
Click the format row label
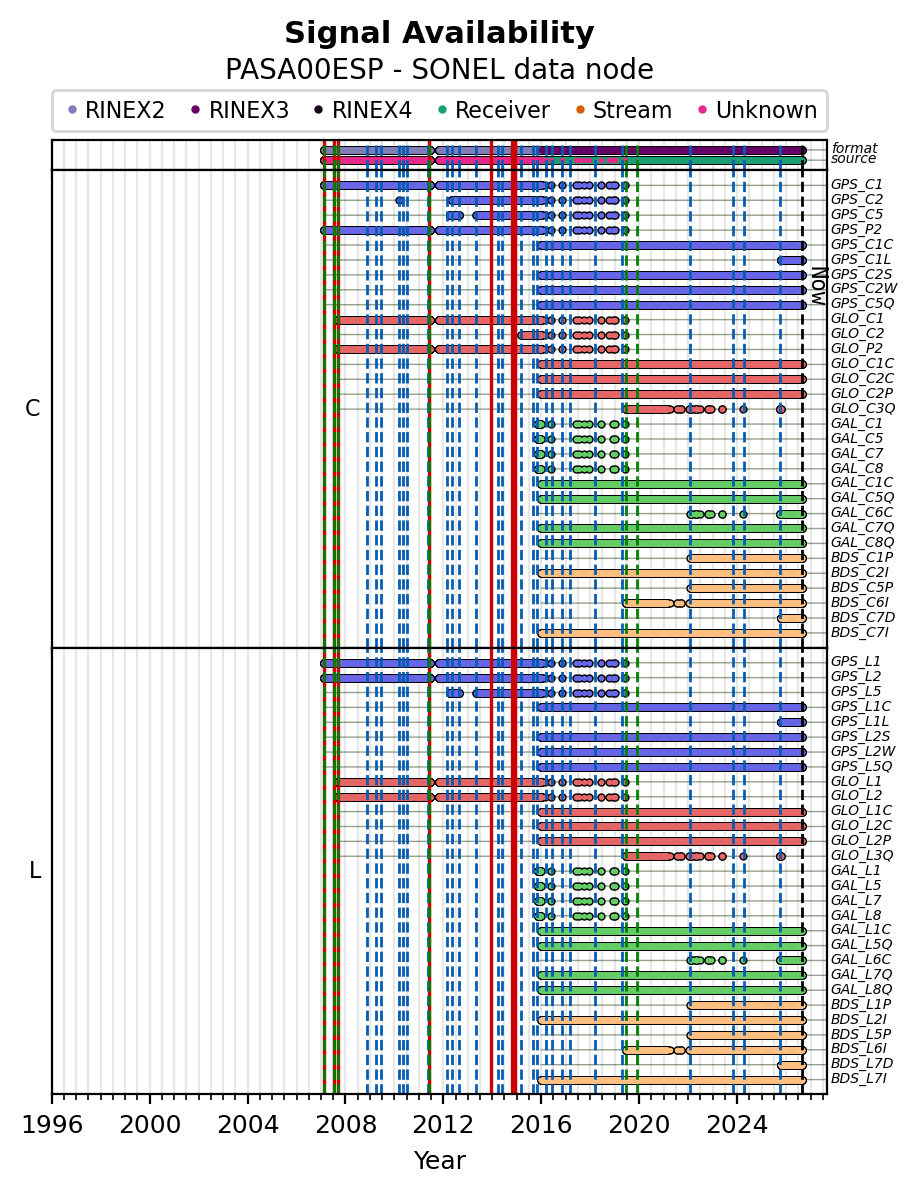(854, 148)
